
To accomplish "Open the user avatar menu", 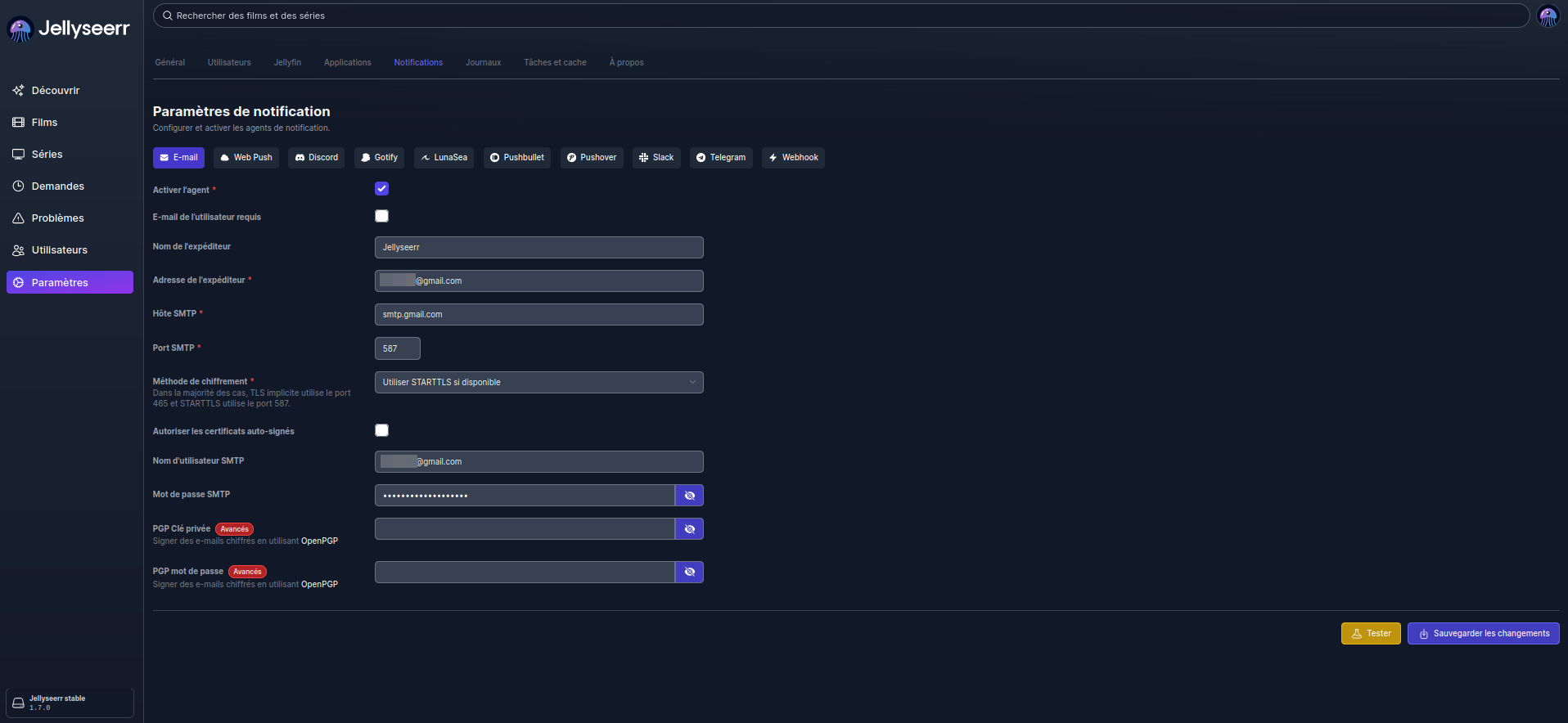I will click(1548, 16).
